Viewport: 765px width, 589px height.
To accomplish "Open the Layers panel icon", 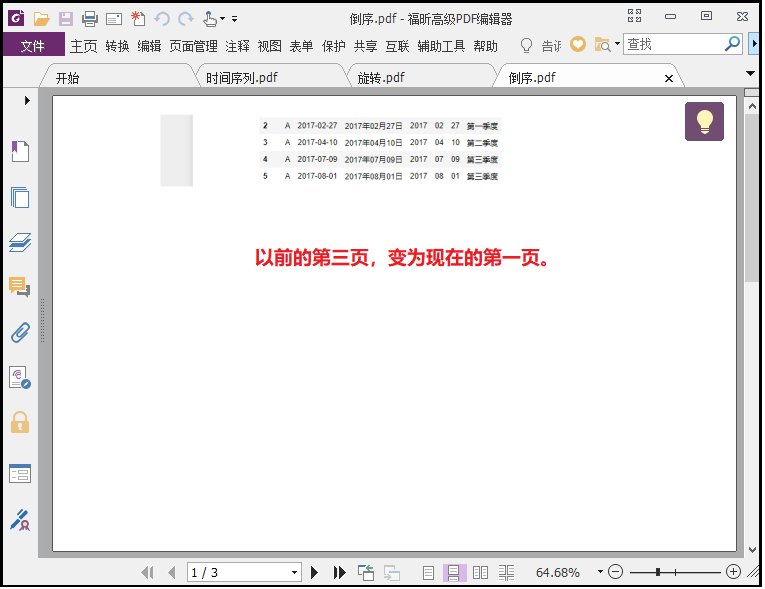I will [x=20, y=243].
